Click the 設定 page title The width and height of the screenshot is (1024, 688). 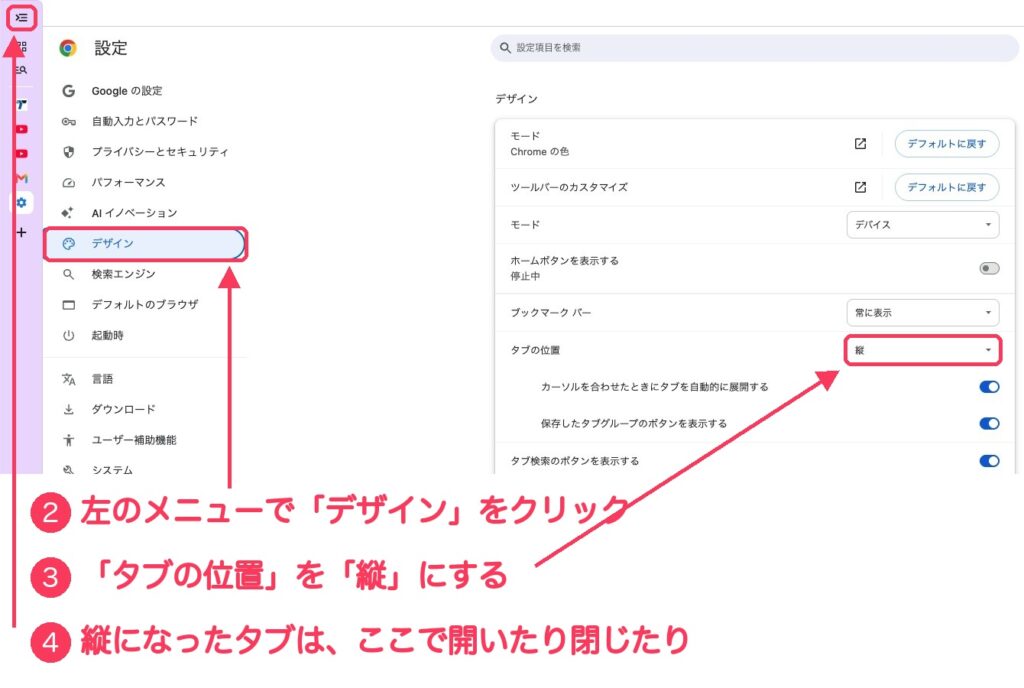[x=110, y=48]
